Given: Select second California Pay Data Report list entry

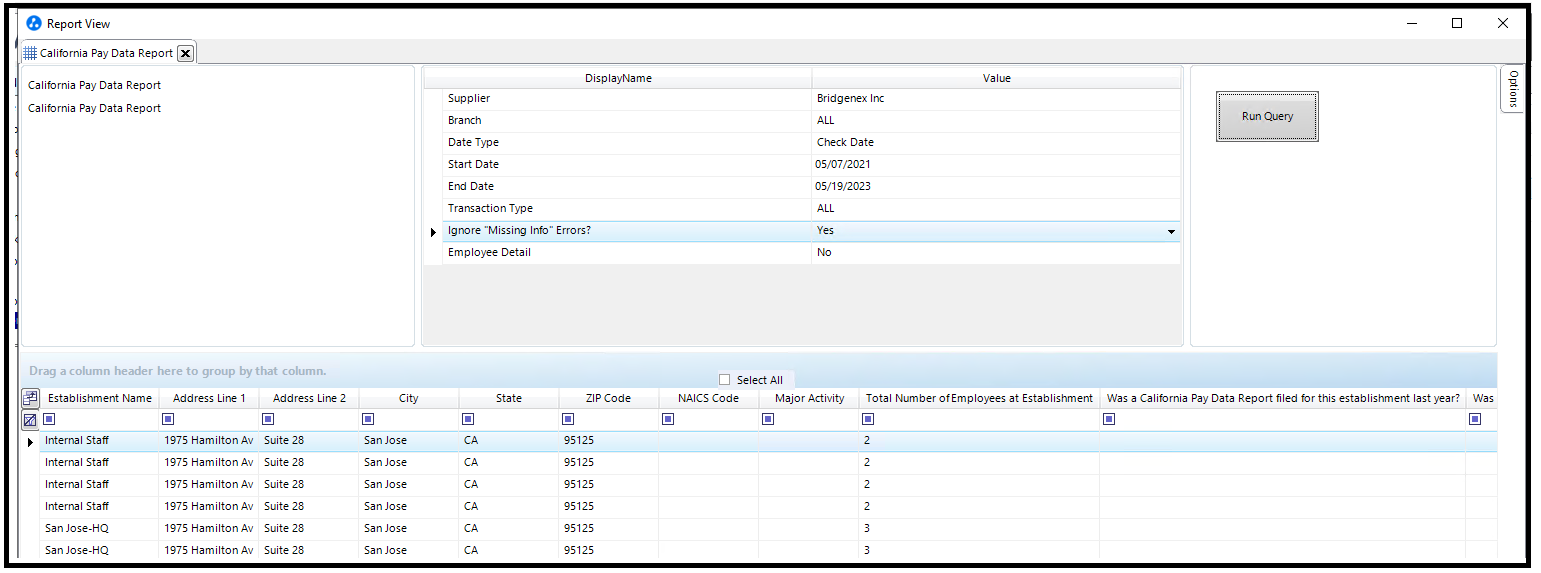Looking at the screenshot, I should [94, 108].
